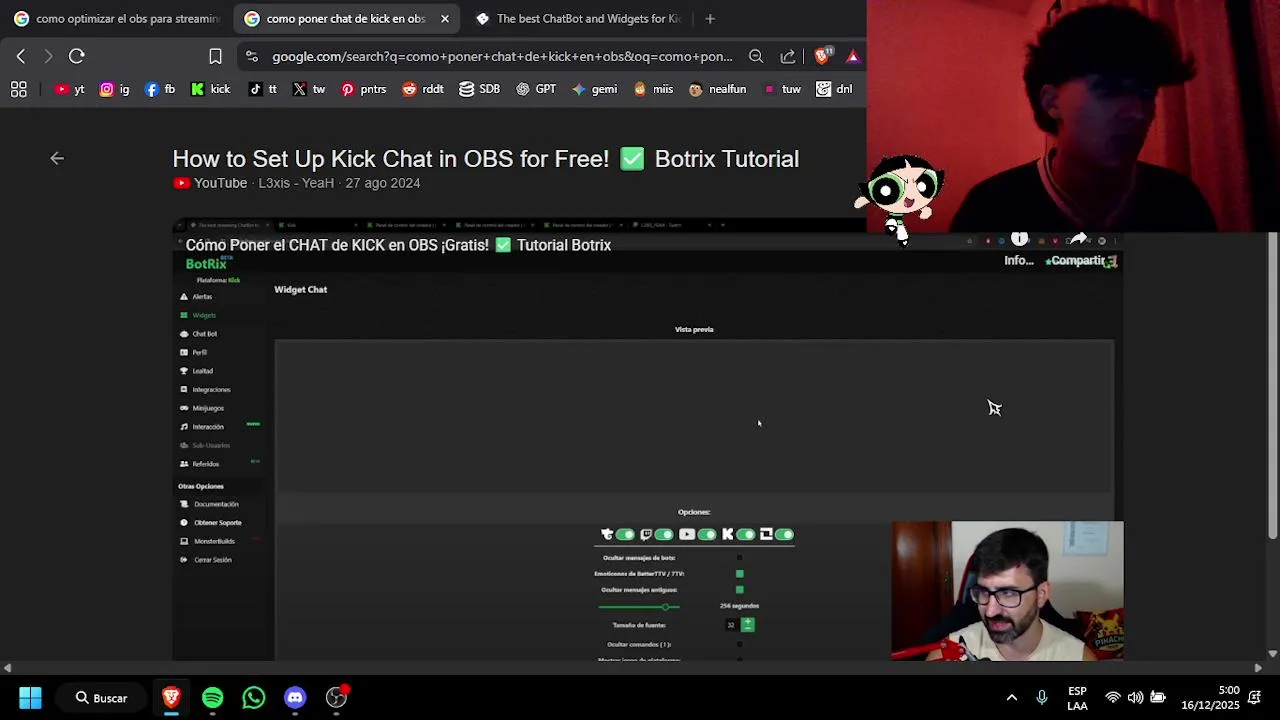Image resolution: width=1280 pixels, height=720 pixels.
Task: Go back with the browser back arrow
Action: [21, 56]
